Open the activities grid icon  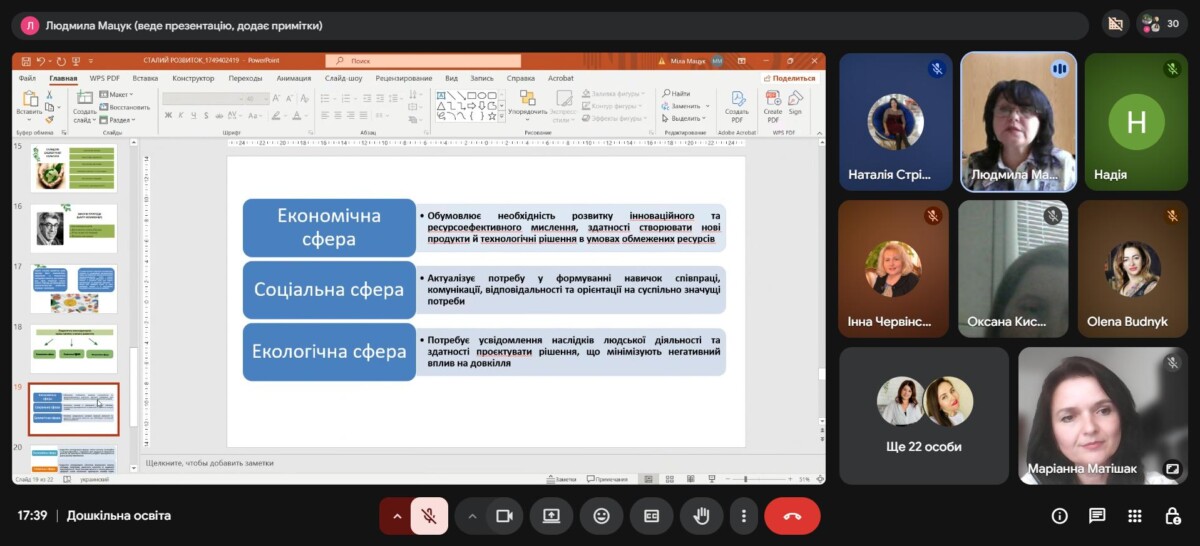[x=1134, y=516]
